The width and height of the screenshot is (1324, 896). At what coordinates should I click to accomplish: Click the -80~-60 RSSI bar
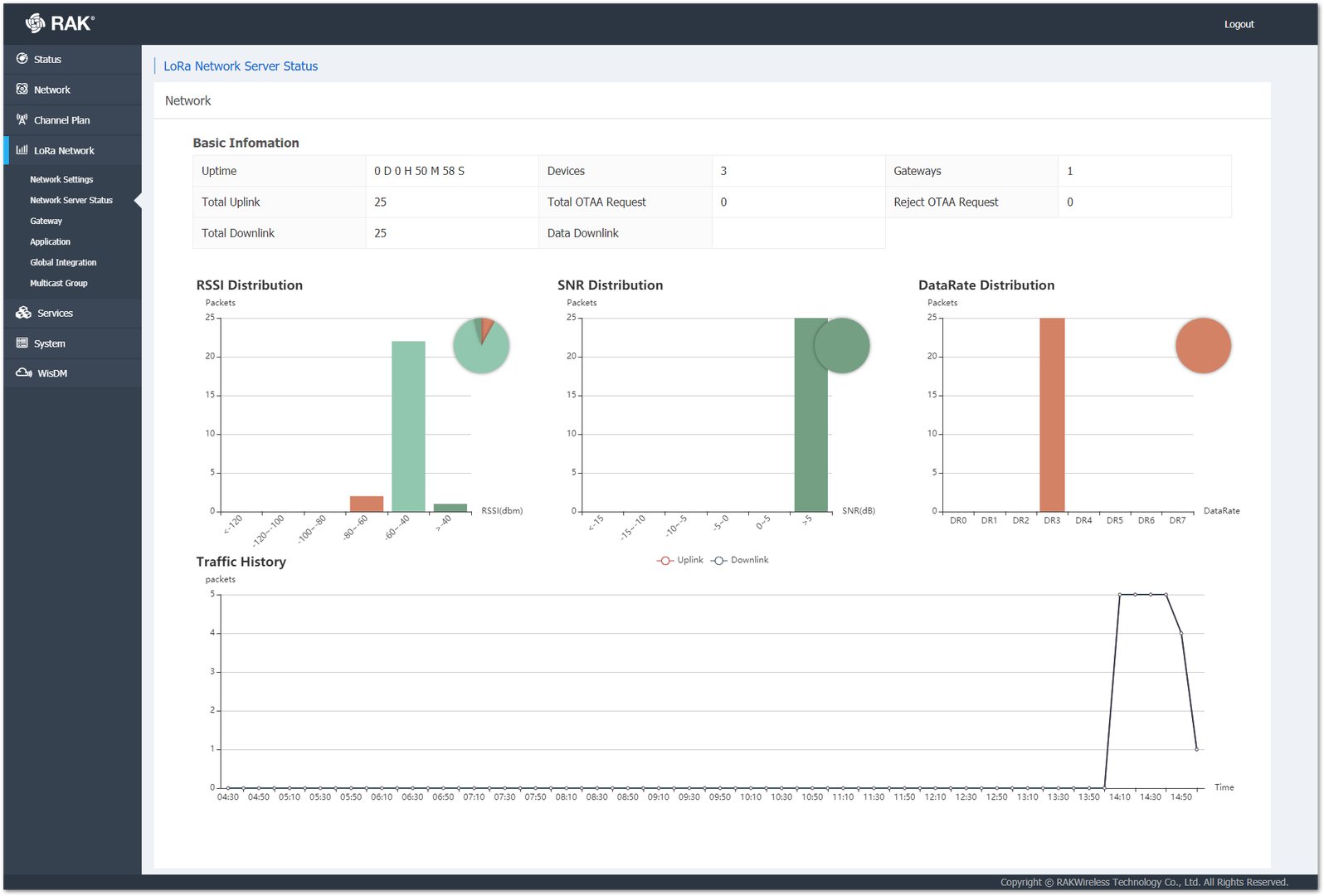[x=367, y=504]
